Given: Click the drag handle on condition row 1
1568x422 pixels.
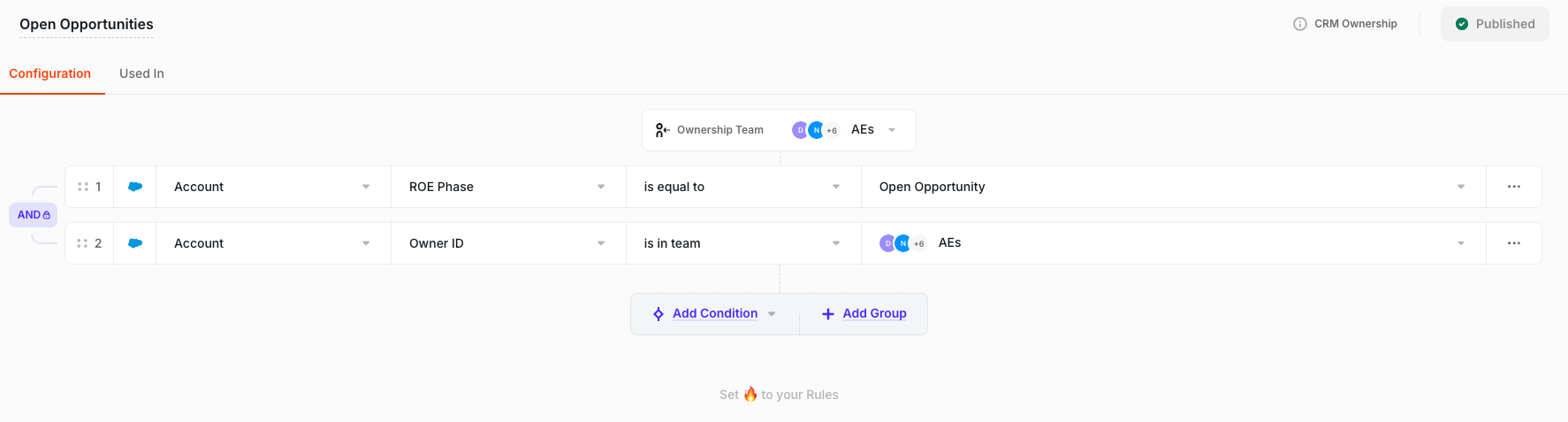Looking at the screenshot, I should point(83,187).
